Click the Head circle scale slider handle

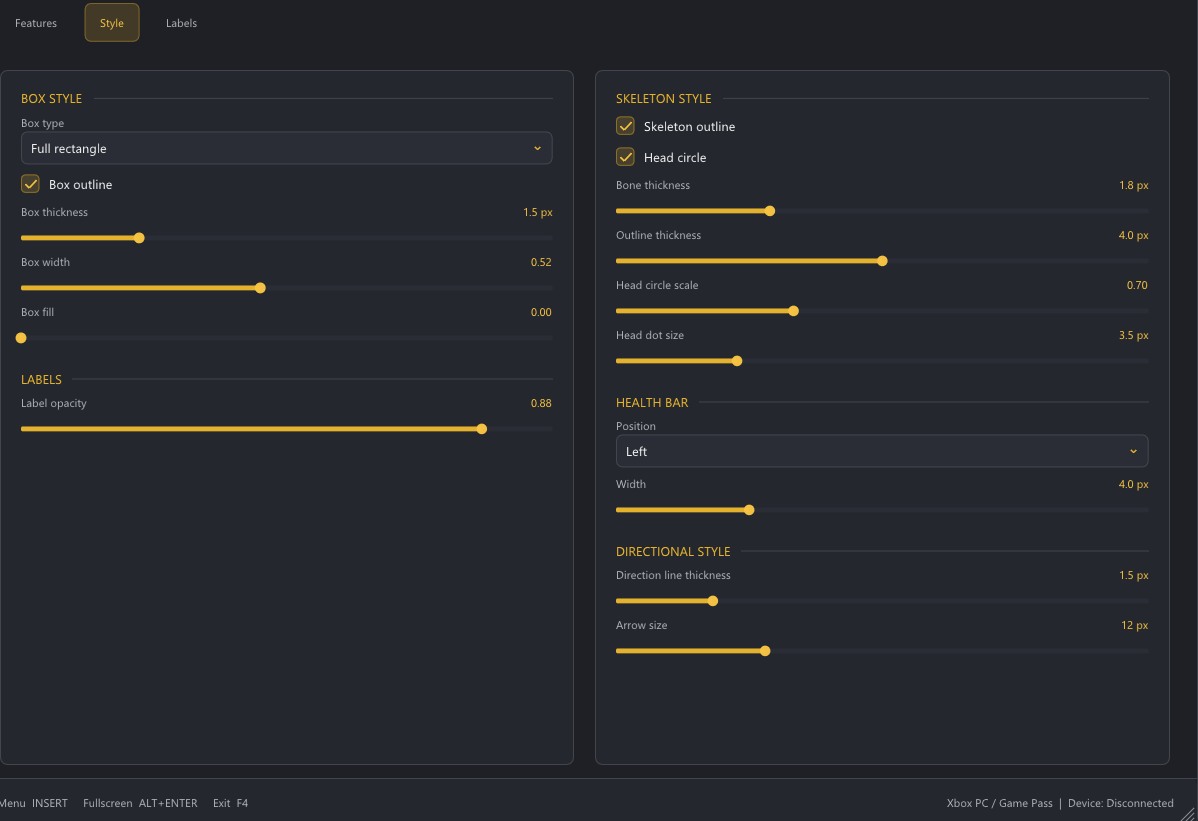793,312
